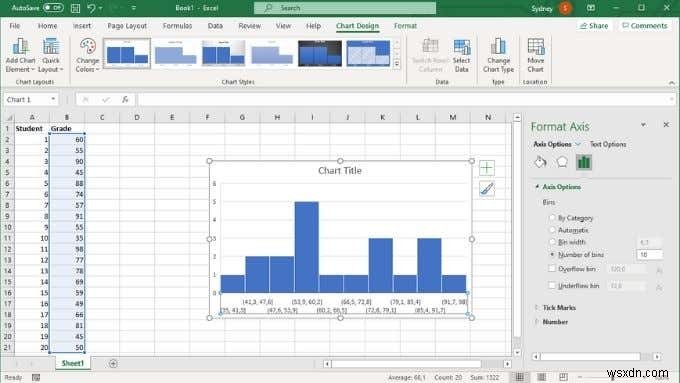680x383 pixels.
Task: Switch to Page Break Preview icon
Action: click(563, 377)
